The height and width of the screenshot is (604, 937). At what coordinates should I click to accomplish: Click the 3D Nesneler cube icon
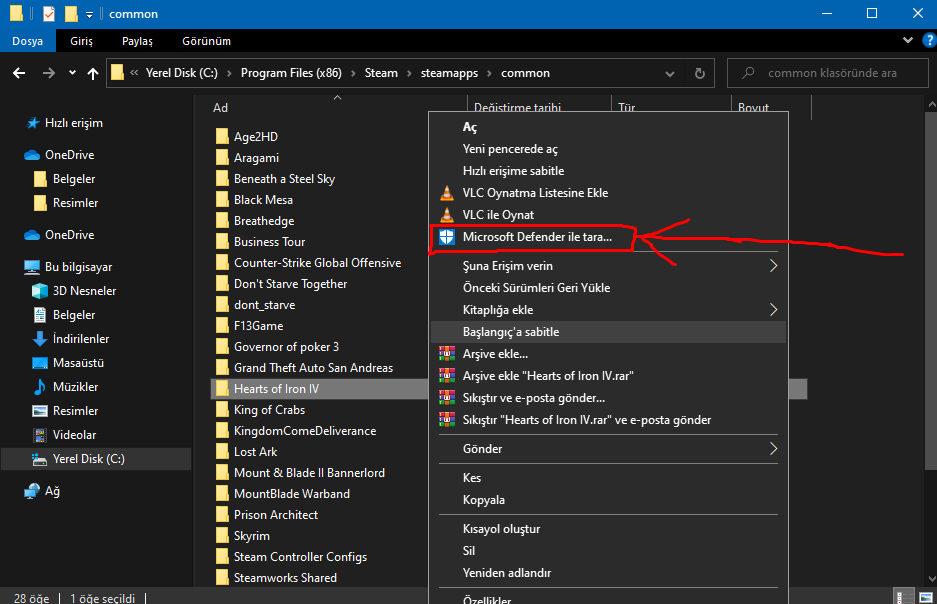coord(40,291)
